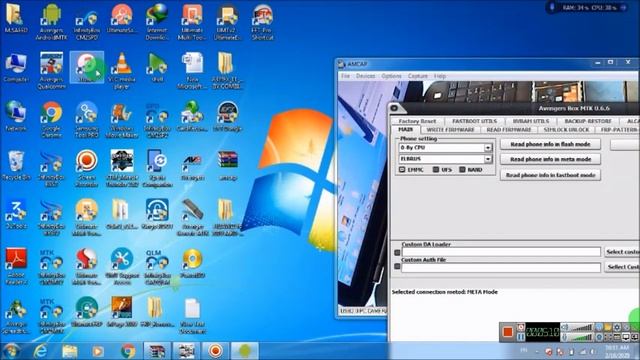Open the Devices menu in AMCAP
The image size is (640, 360).
(365, 76)
